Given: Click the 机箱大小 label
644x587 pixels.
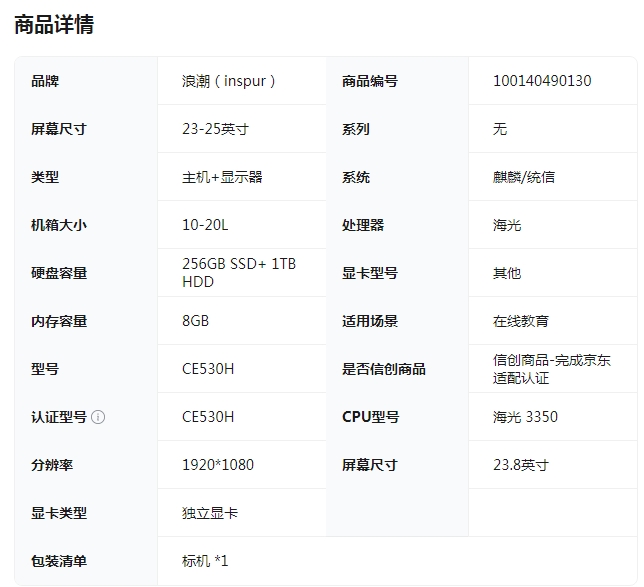Looking at the screenshot, I should click(59, 225).
